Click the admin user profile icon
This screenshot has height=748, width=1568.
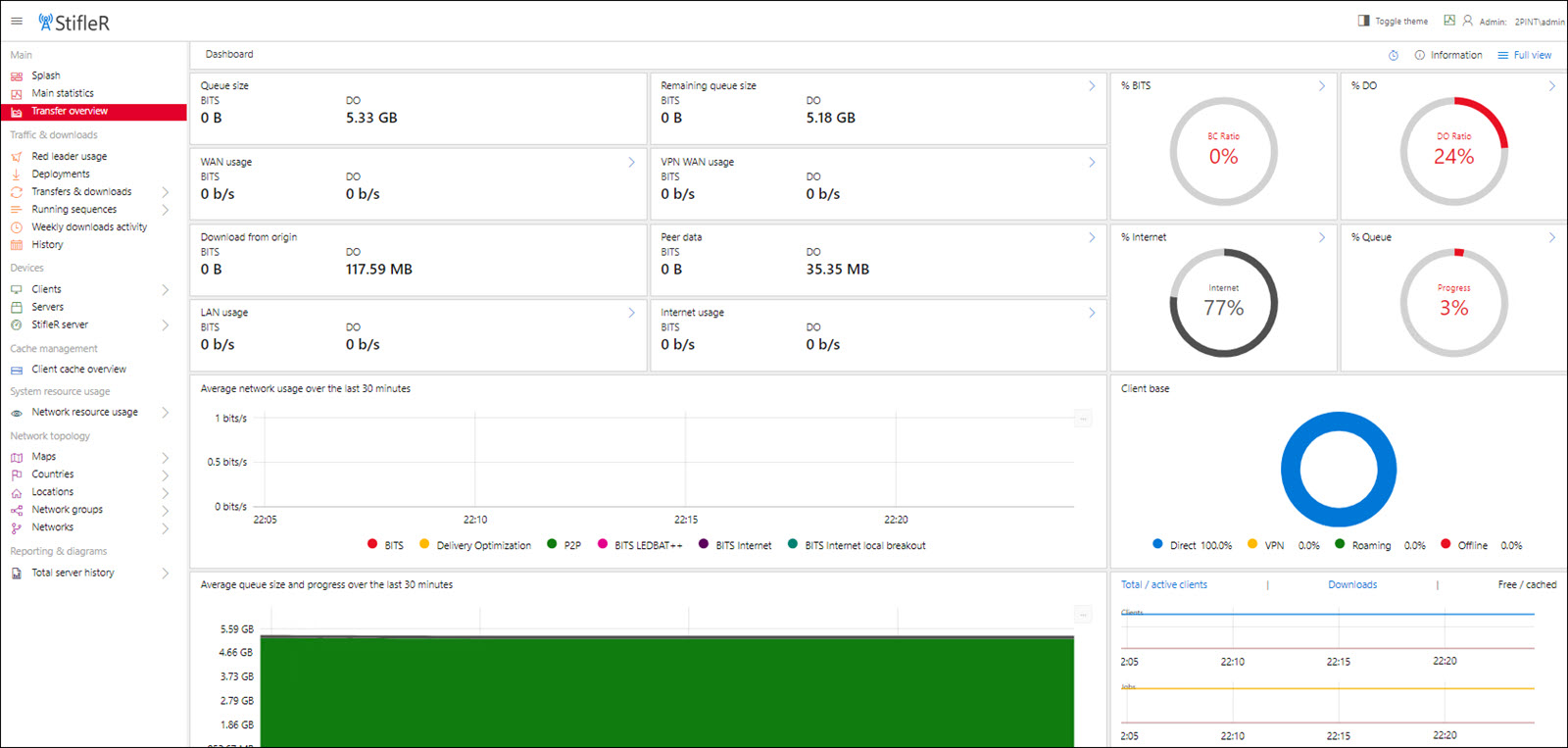tap(1467, 21)
